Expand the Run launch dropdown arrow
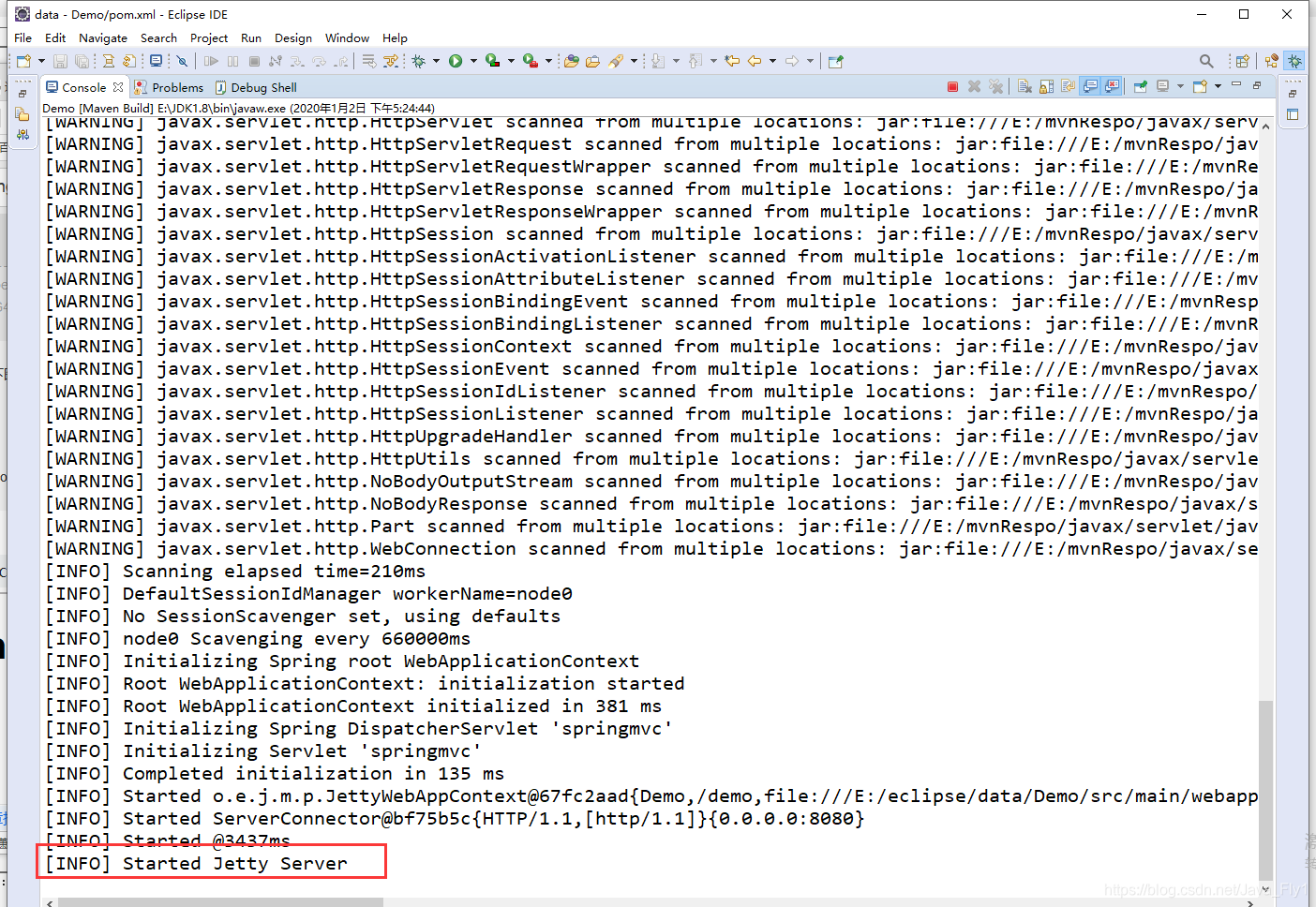Screen dimensions: 1316x907 pos(474,61)
